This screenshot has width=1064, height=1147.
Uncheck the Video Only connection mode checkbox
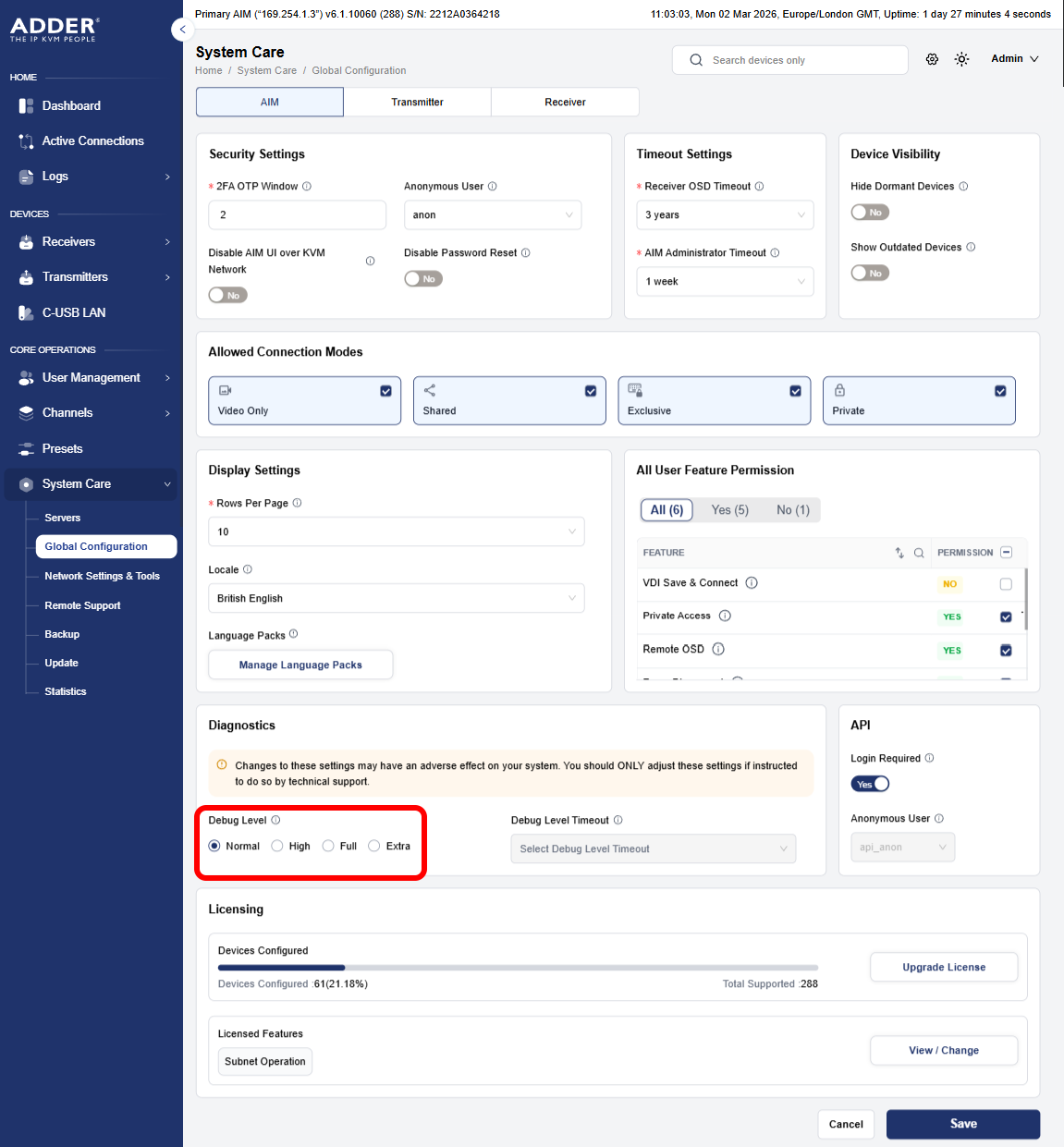385,391
